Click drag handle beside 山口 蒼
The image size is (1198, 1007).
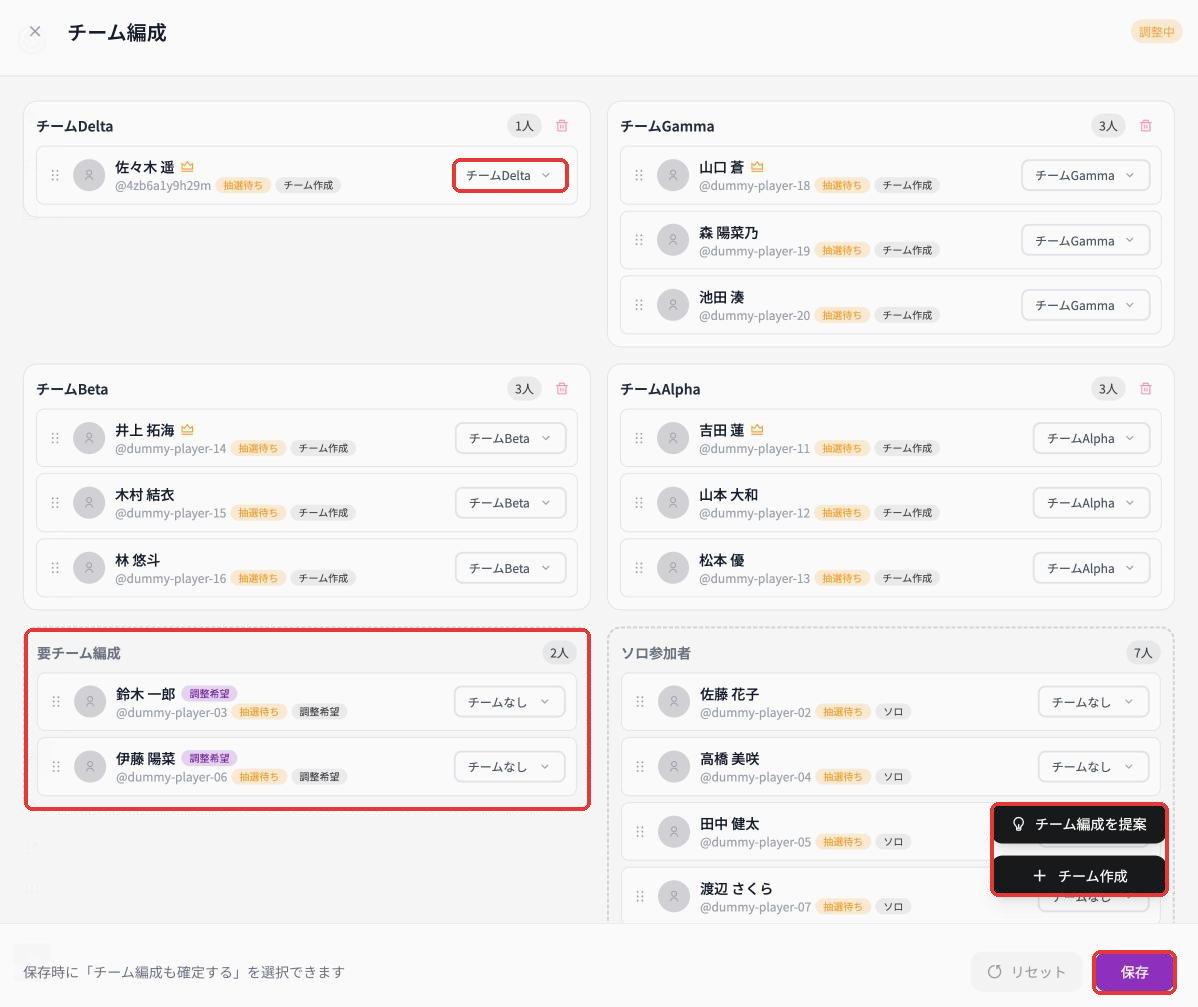tap(639, 176)
